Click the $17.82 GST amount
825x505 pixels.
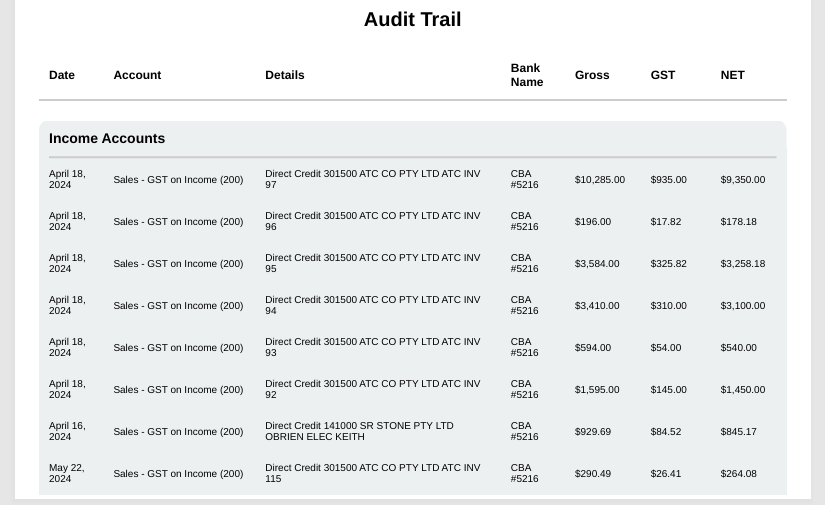[665, 222]
